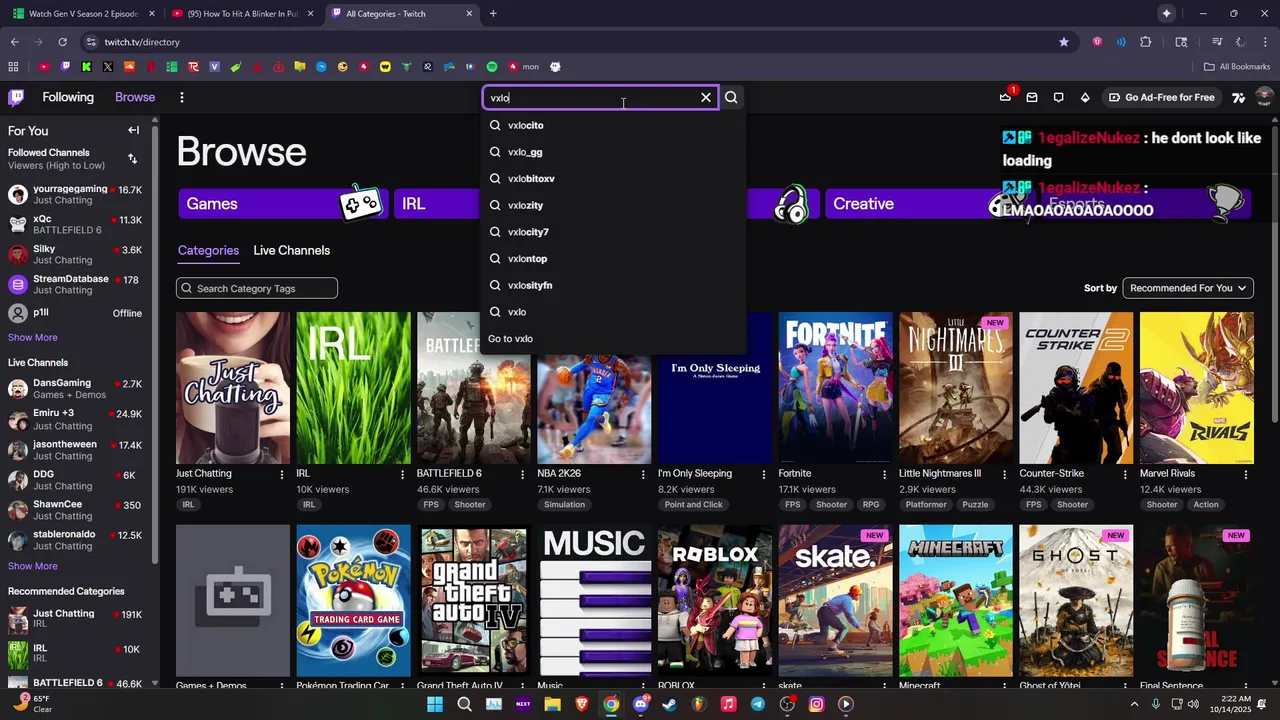
Task: Open the Little Nightmares III thumbnail
Action: (x=956, y=388)
